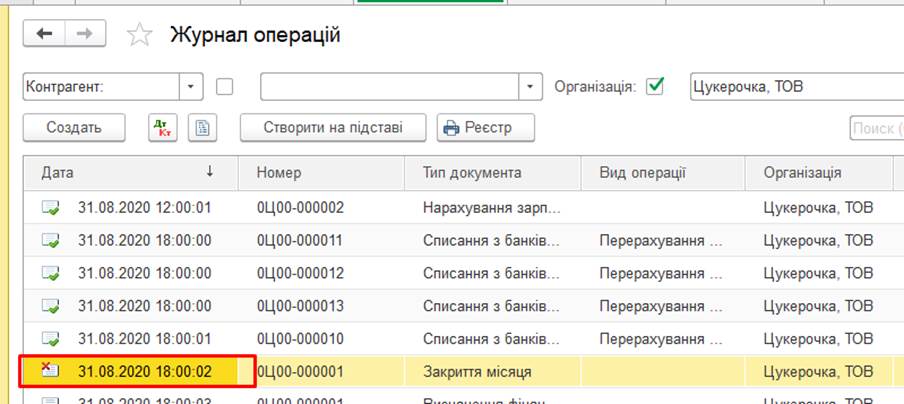This screenshot has height=404, width=904.
Task: Expand the Контрагент filter type dropdown
Action: click(191, 87)
